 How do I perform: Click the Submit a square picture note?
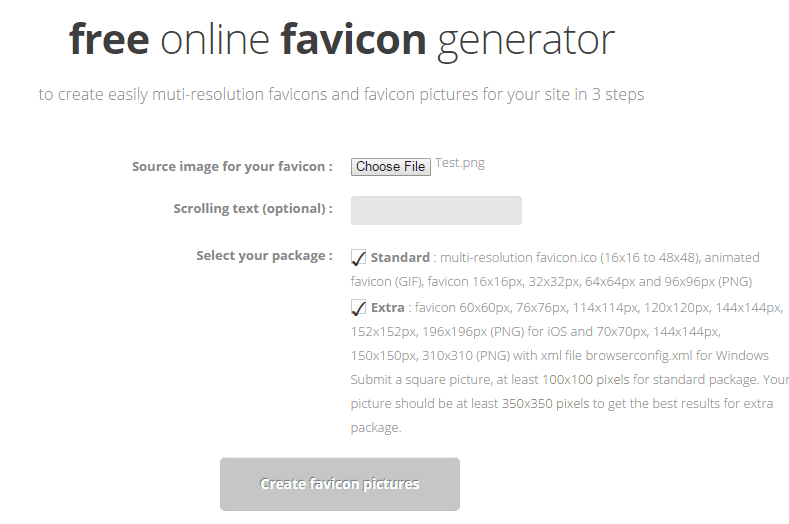[570, 403]
